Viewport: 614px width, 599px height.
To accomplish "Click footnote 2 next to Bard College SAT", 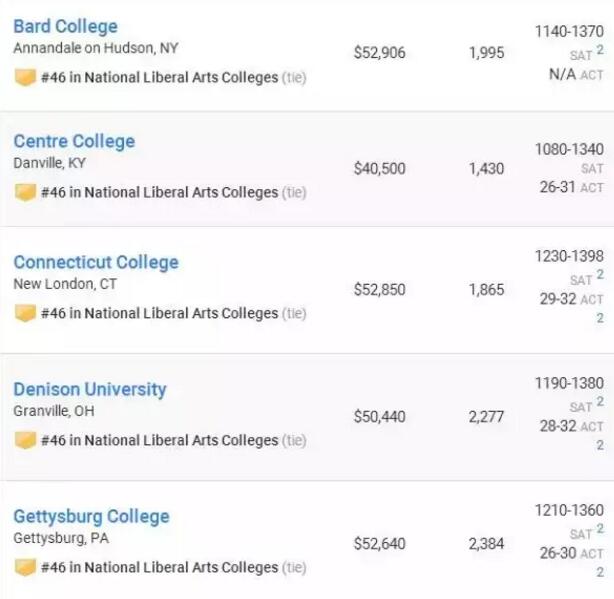I will point(600,50).
